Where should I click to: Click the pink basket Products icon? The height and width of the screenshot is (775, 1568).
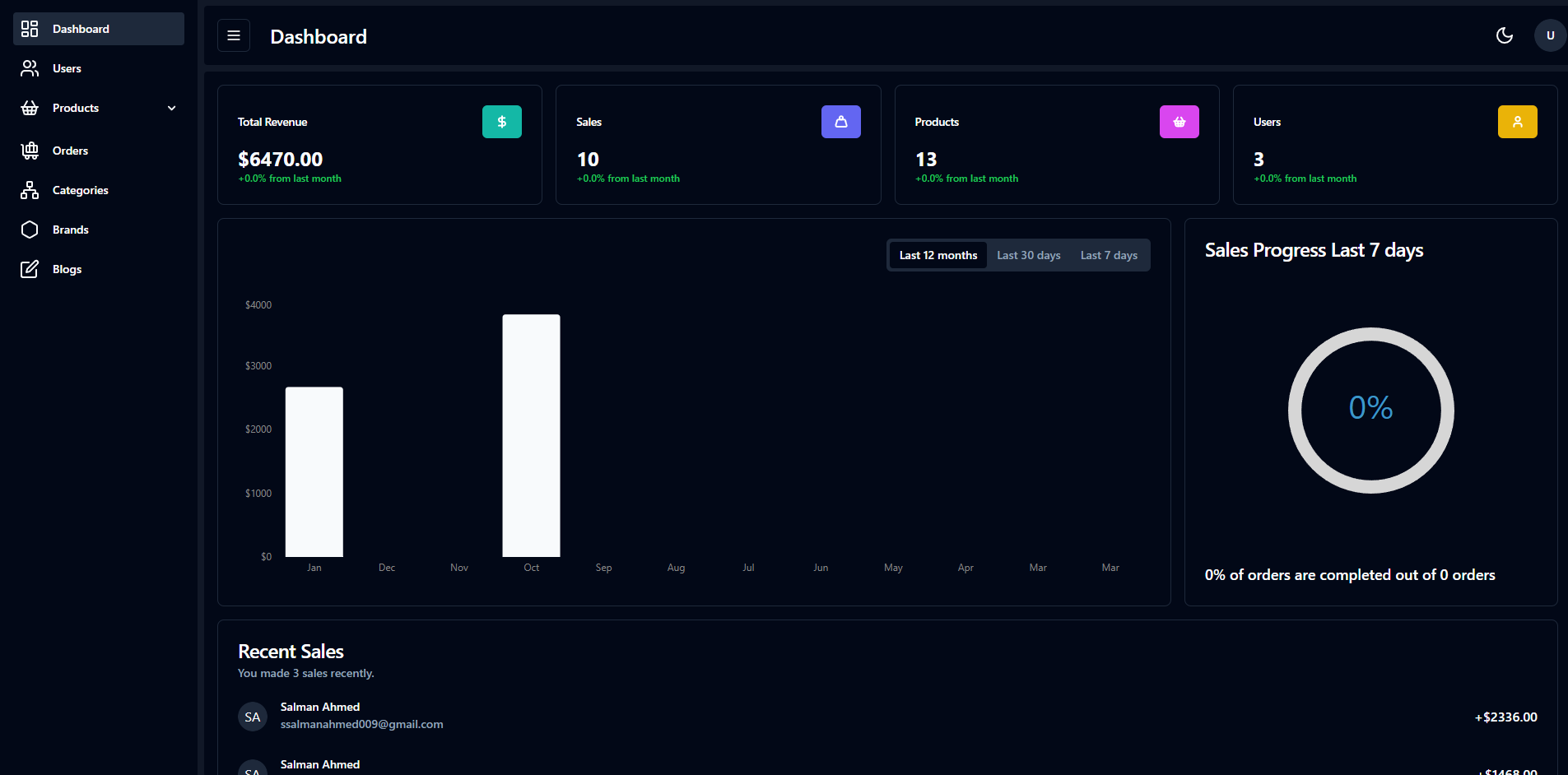tap(1179, 122)
